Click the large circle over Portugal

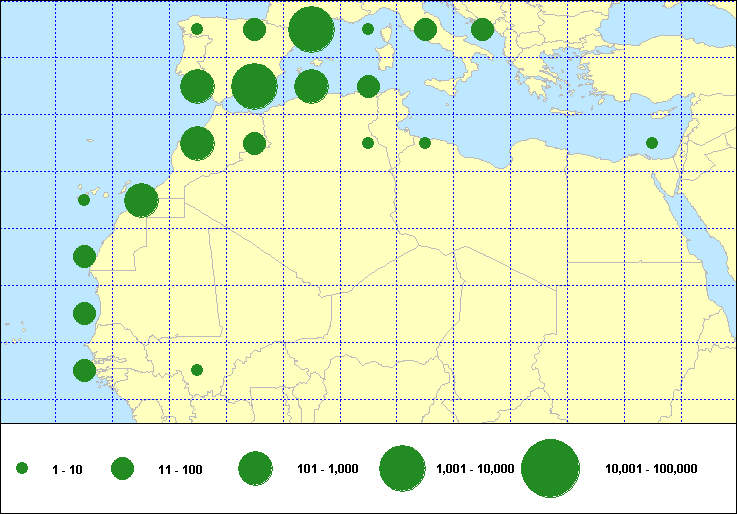click(197, 86)
